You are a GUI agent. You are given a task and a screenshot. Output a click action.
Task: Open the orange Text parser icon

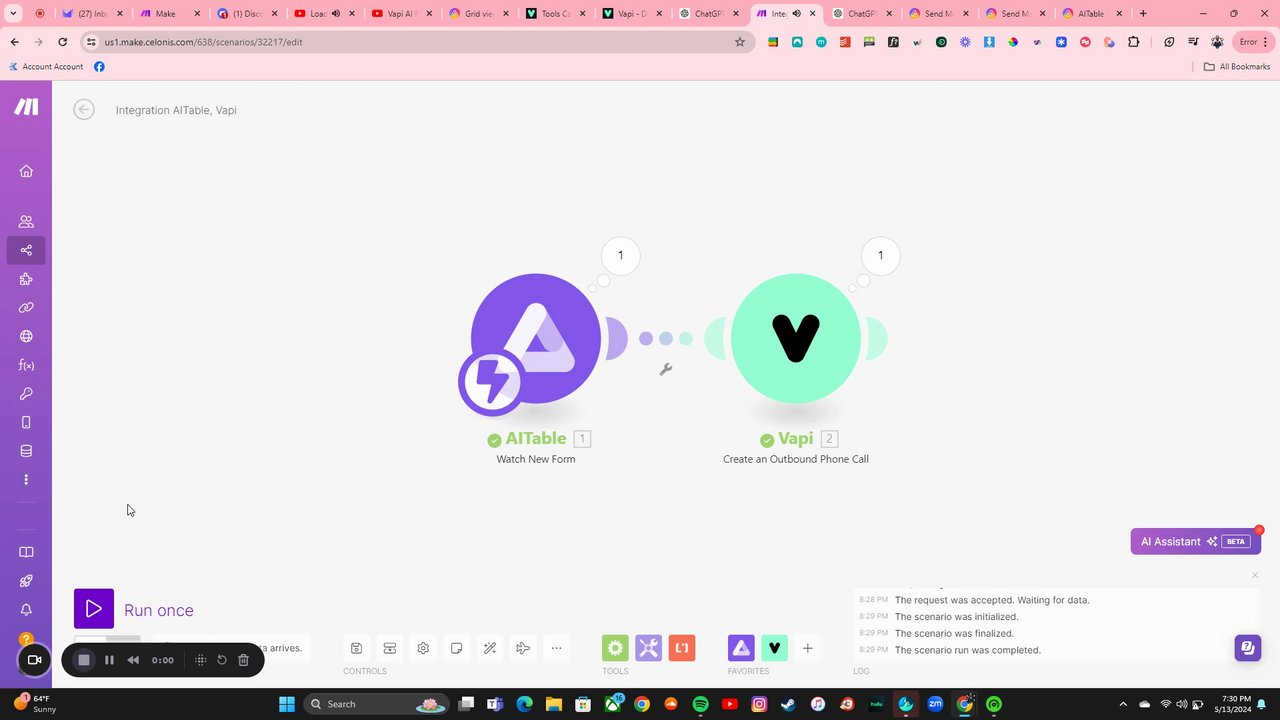(682, 648)
